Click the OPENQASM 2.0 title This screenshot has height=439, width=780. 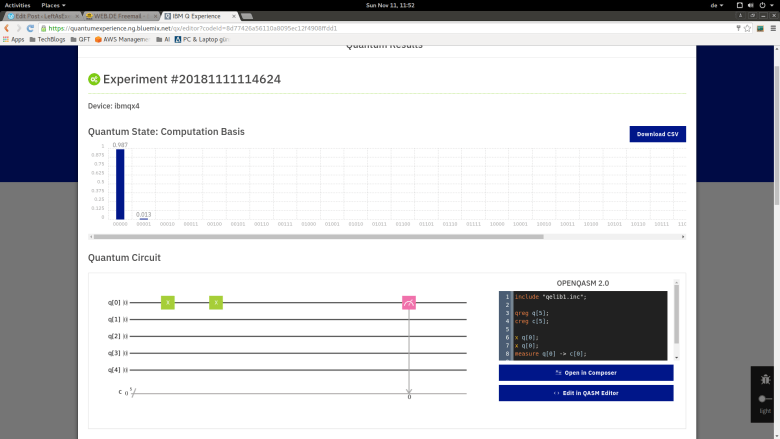point(583,283)
